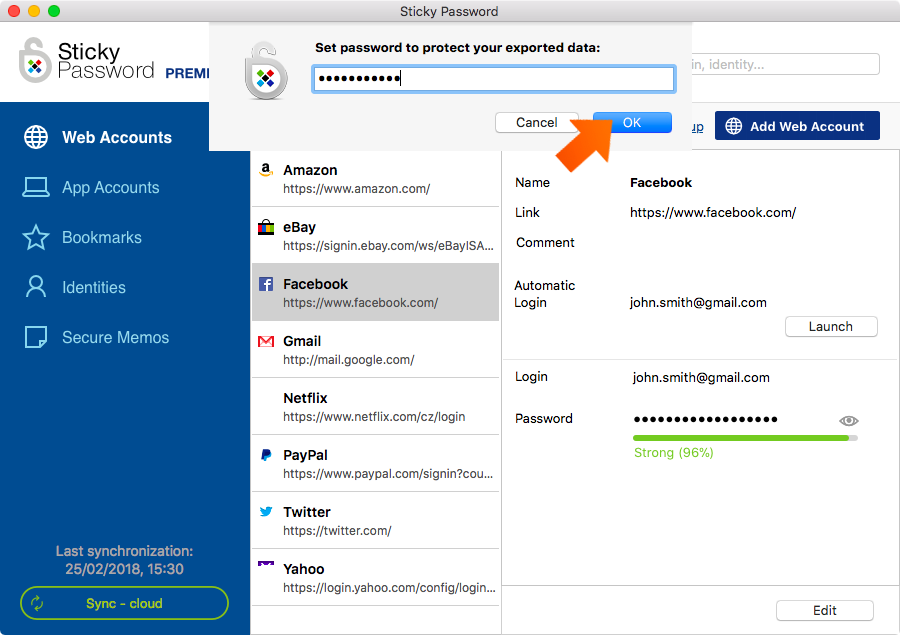This screenshot has width=900, height=635.
Task: Click the globe icon on Add Web Account
Action: click(734, 126)
